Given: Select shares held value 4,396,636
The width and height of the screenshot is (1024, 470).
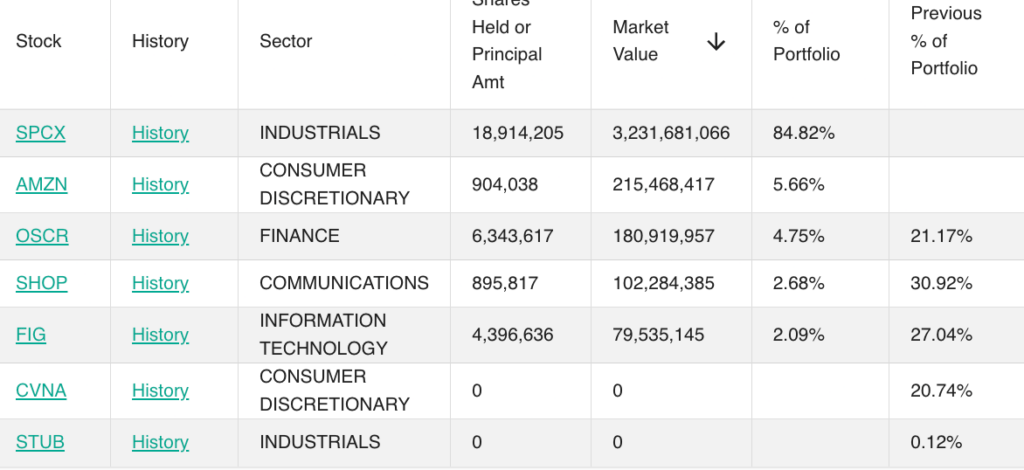Looking at the screenshot, I should (x=513, y=334).
